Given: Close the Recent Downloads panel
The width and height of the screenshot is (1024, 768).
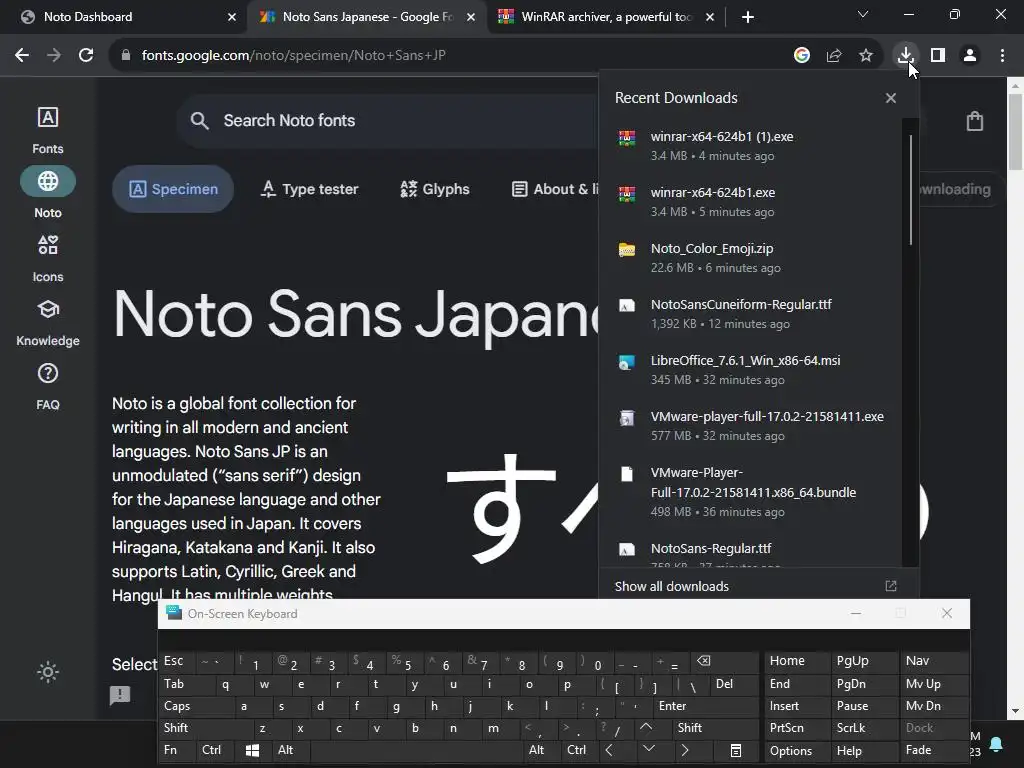Looking at the screenshot, I should [x=891, y=98].
